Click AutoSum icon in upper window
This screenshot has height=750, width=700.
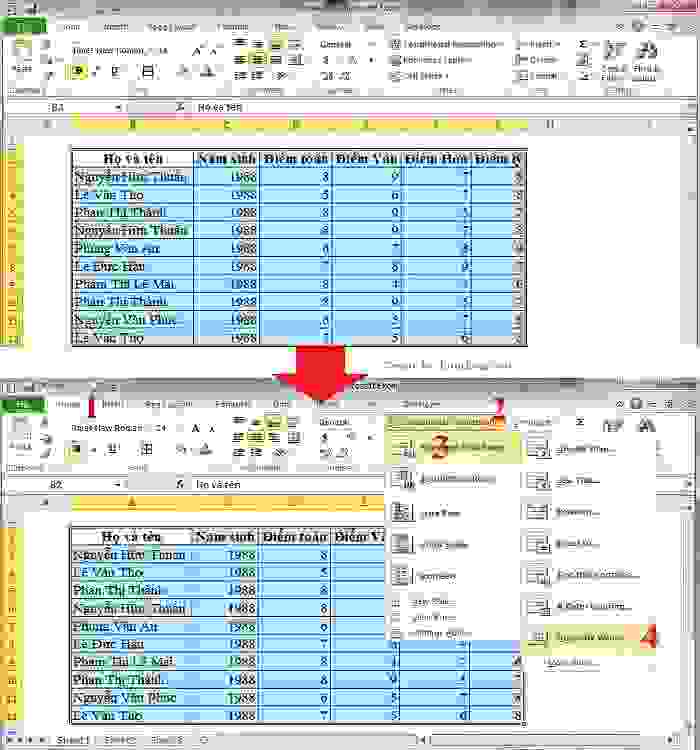583,44
